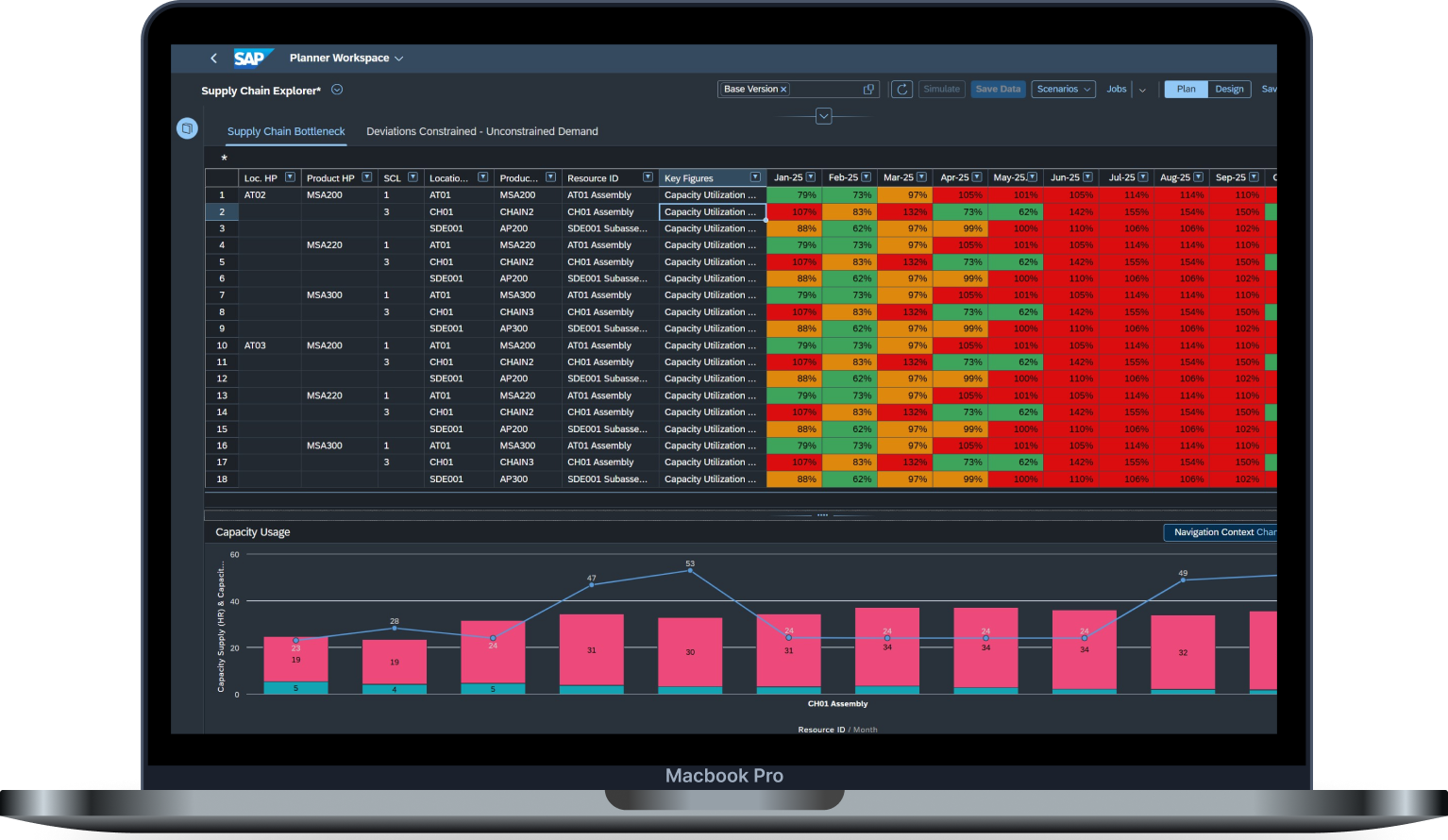Open value help icon in Base Version field
The height and width of the screenshot is (840, 1448).
868,89
